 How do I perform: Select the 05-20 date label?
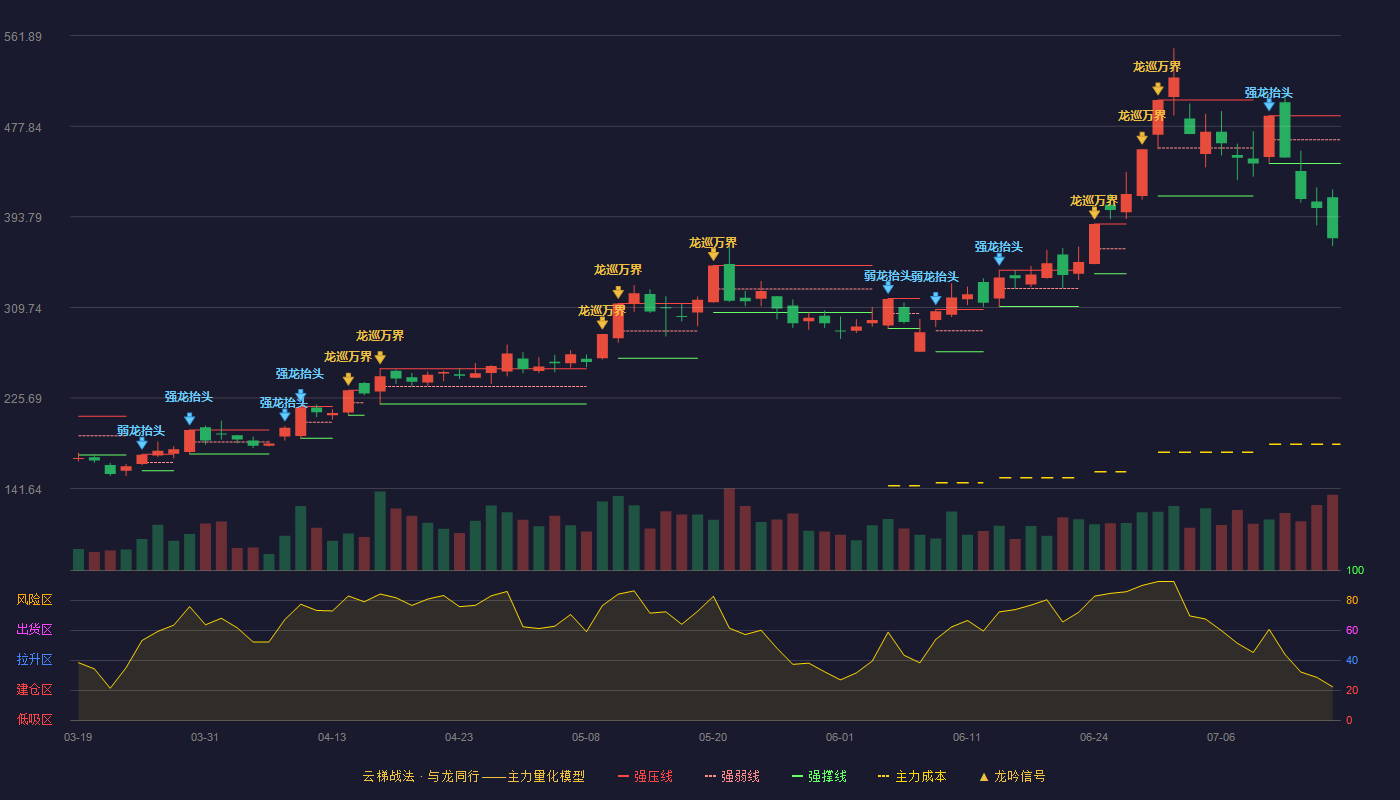tap(713, 737)
